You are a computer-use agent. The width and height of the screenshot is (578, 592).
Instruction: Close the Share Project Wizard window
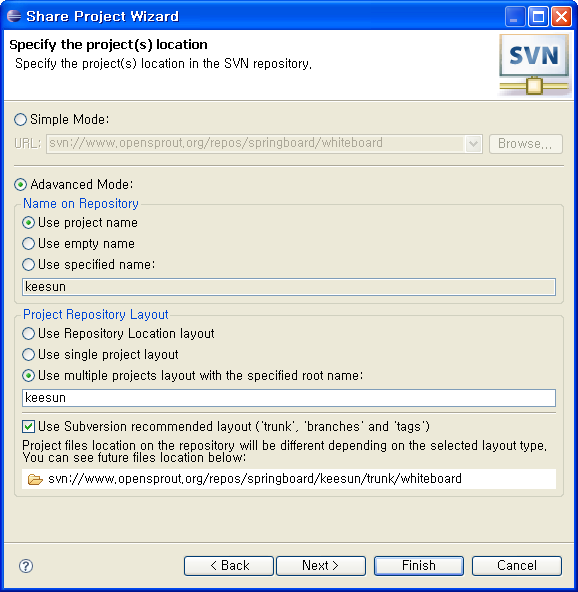(561, 17)
